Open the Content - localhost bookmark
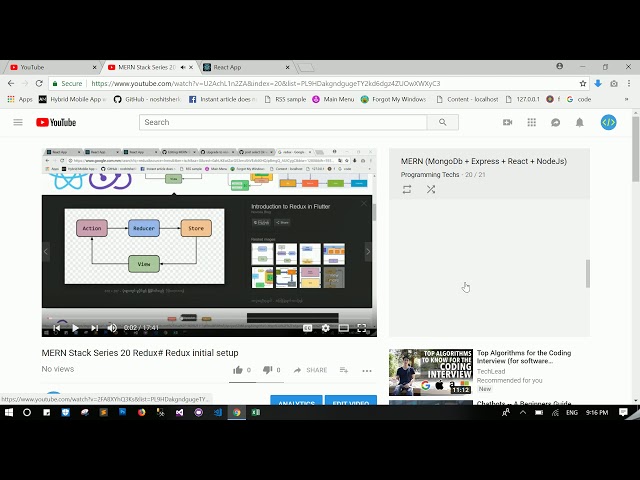 point(467,99)
